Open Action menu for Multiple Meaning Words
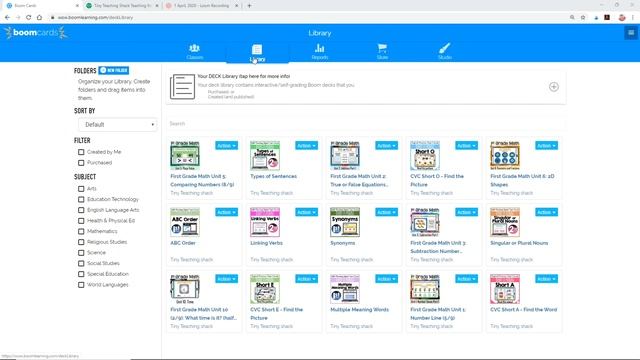This screenshot has height=360, width=640. click(x=386, y=279)
